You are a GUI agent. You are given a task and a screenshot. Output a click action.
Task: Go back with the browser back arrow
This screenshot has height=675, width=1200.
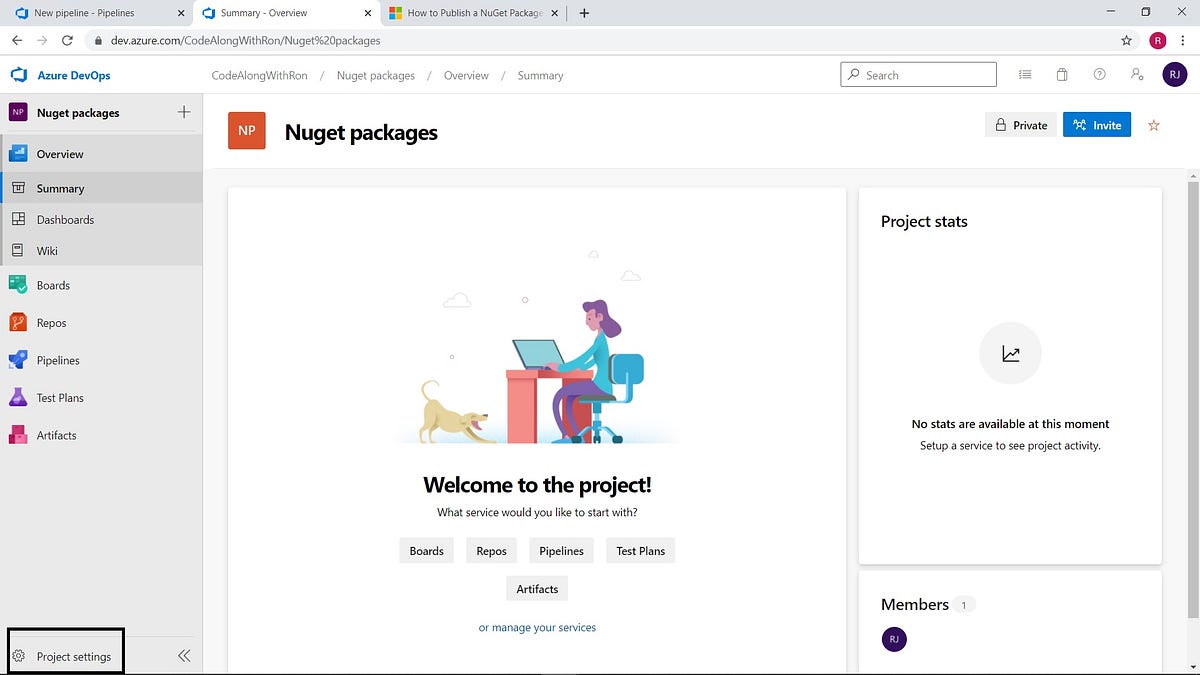click(x=17, y=41)
